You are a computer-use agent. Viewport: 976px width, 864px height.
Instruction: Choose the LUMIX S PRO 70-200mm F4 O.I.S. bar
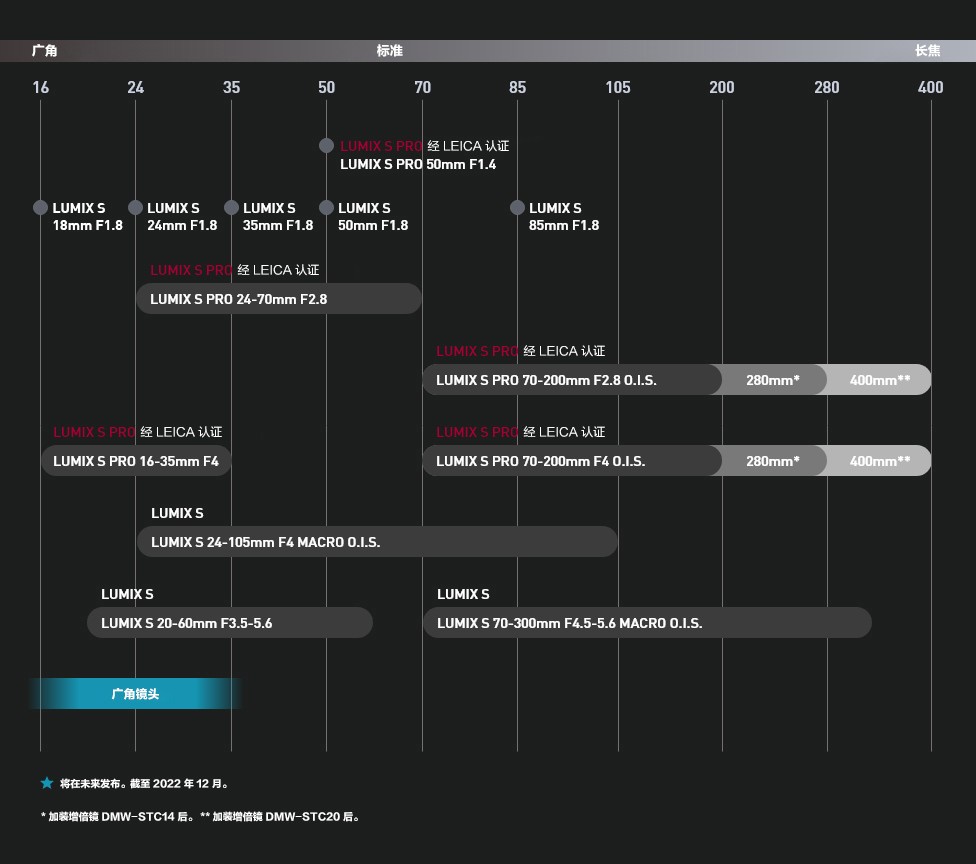click(572, 461)
